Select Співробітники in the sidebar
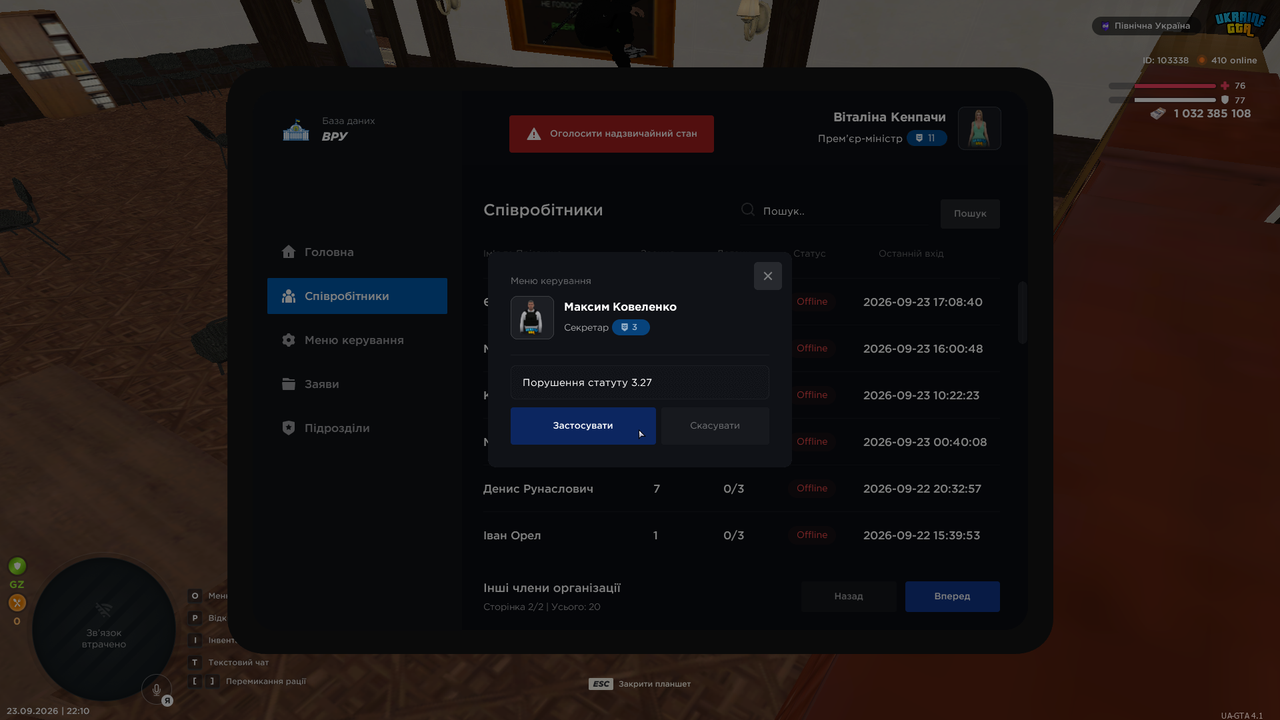This screenshot has height=720, width=1280. click(357, 296)
